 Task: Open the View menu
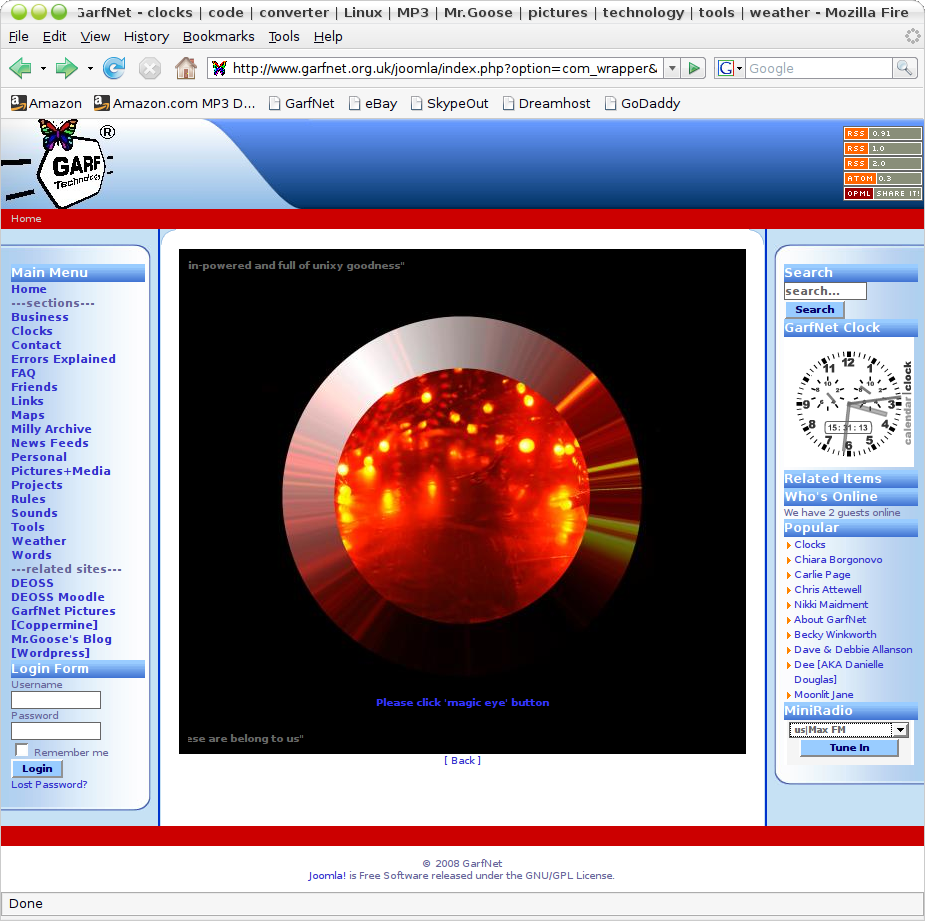(96, 37)
